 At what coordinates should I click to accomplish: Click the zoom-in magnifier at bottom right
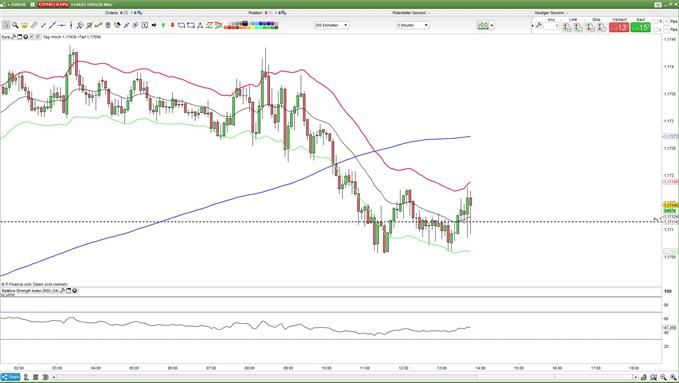point(673,377)
